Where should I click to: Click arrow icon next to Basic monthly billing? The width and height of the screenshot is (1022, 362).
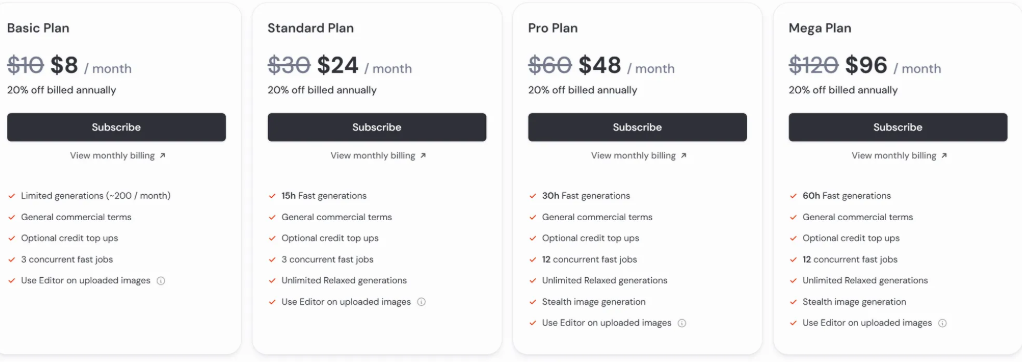pyautogui.click(x=162, y=156)
